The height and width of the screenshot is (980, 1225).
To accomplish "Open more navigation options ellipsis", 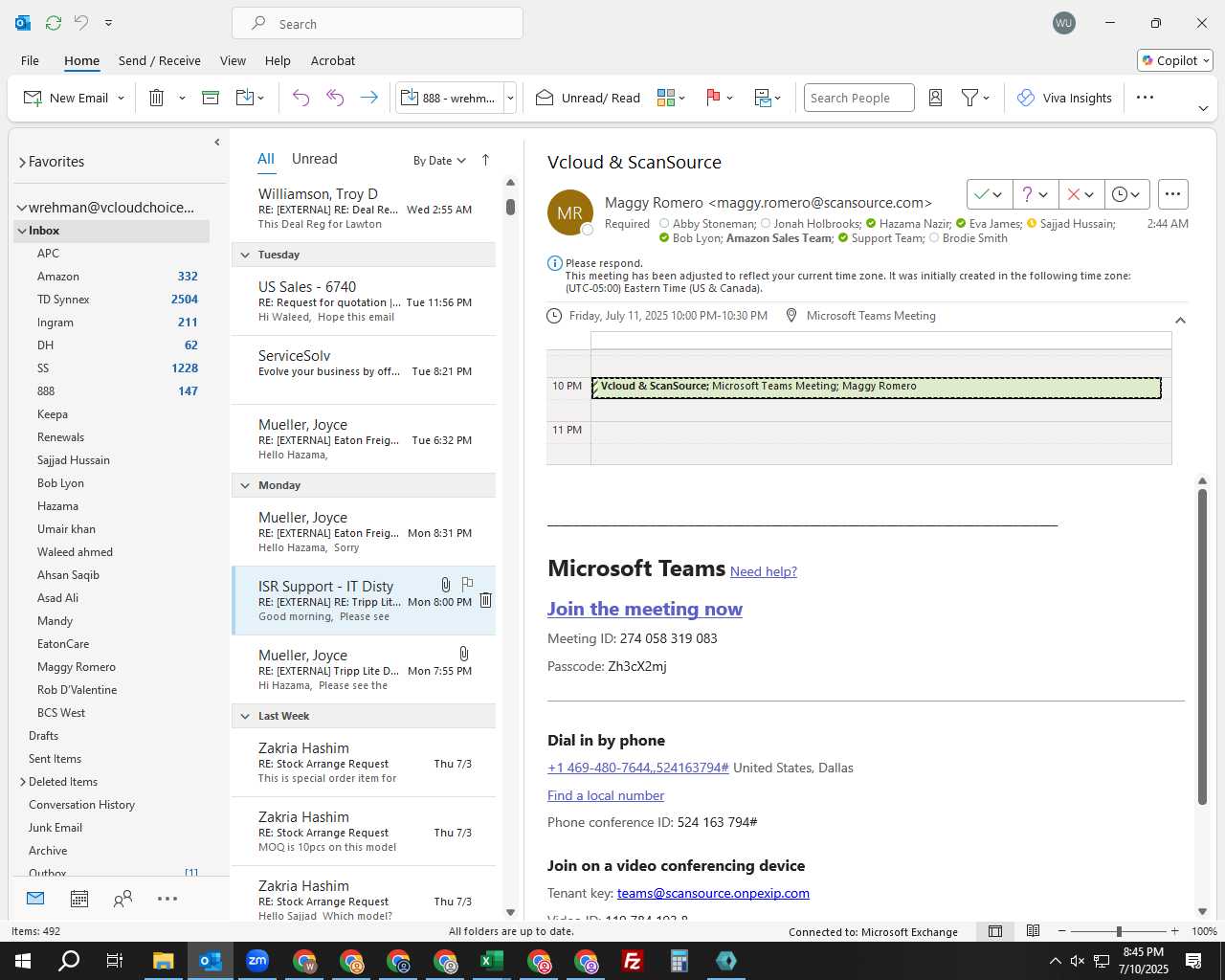I will (x=167, y=899).
